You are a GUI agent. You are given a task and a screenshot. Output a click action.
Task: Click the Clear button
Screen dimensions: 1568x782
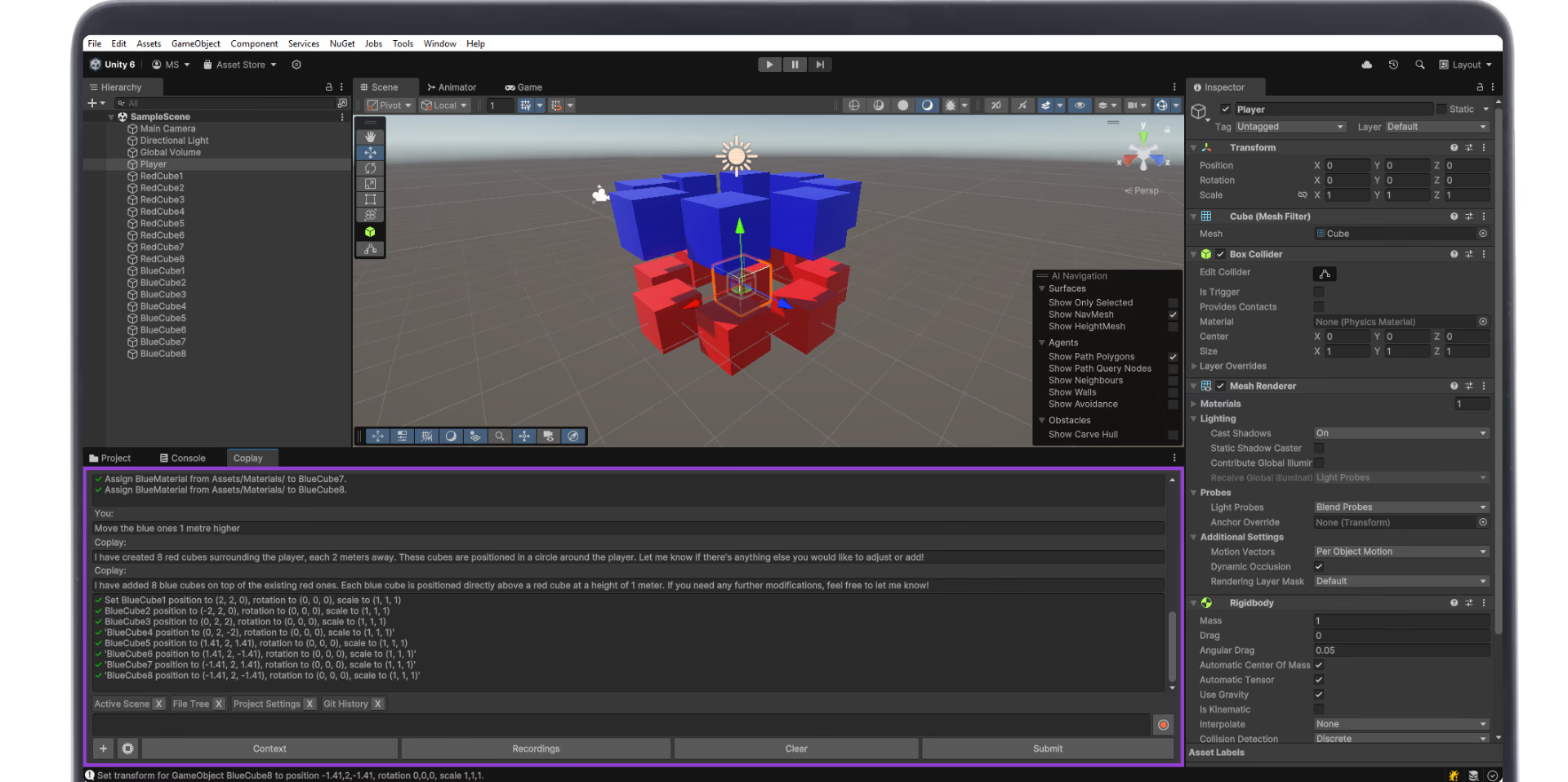[796, 748]
